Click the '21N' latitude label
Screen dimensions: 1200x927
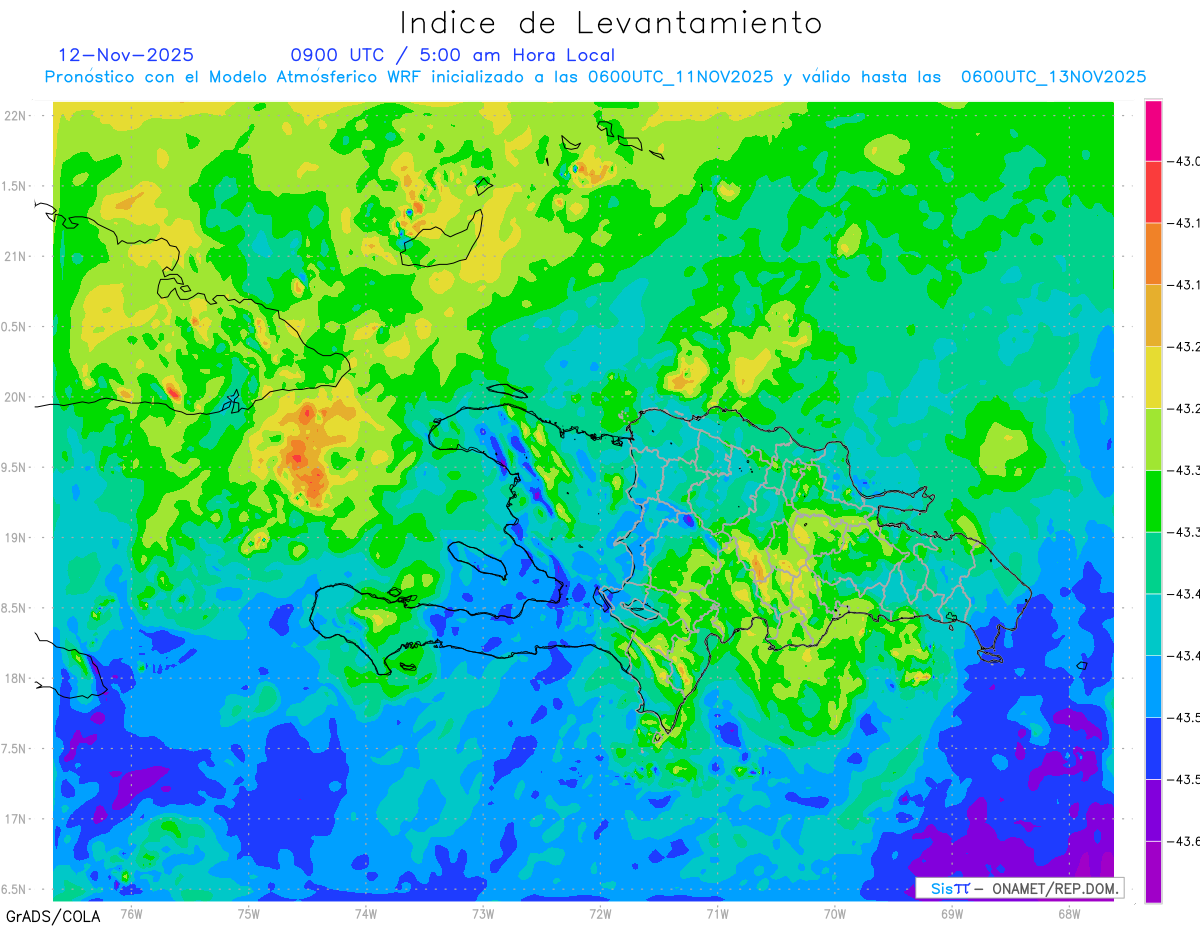click(14, 257)
